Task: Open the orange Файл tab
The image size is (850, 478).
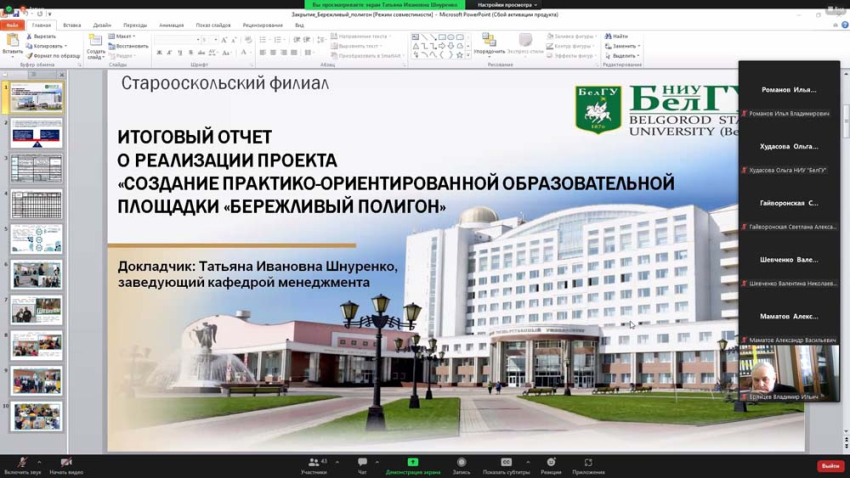Action: 12,25
